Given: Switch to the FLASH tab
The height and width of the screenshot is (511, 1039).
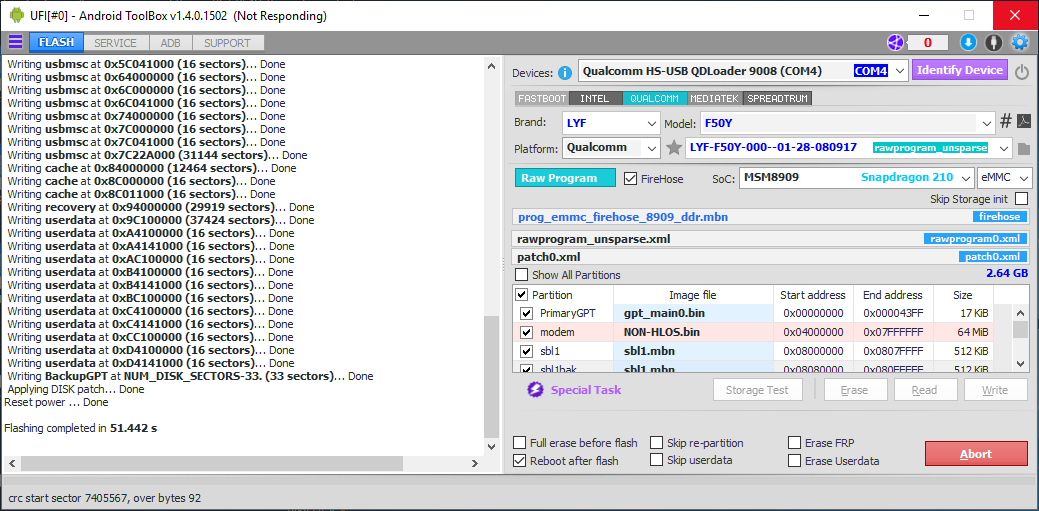Looking at the screenshot, I should click(x=56, y=42).
